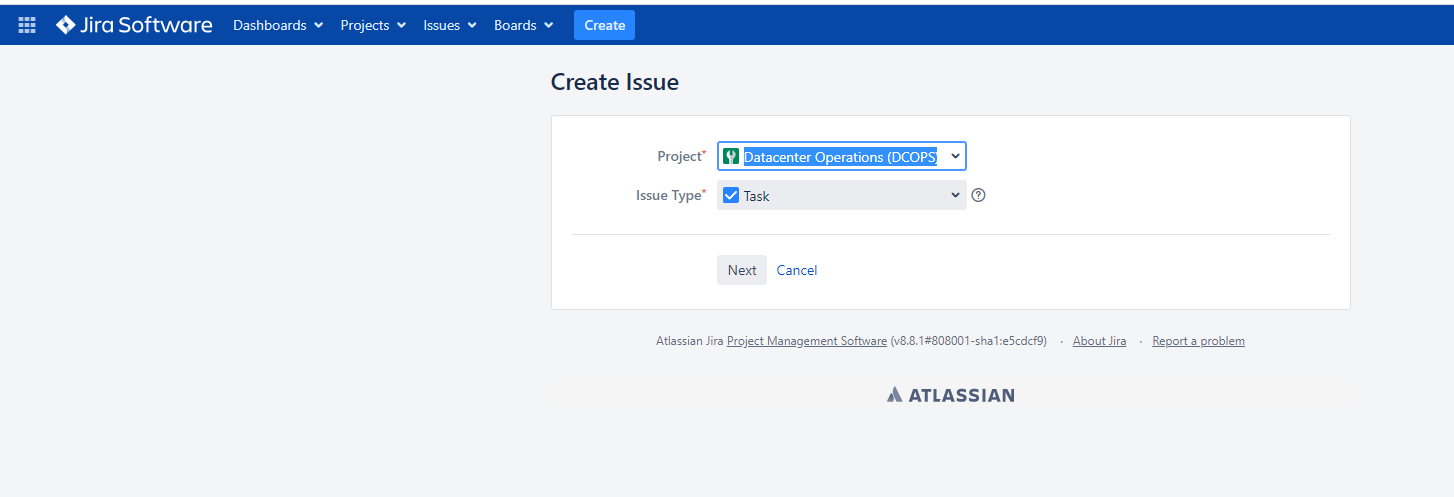Click the Issue Type field label

670,195
